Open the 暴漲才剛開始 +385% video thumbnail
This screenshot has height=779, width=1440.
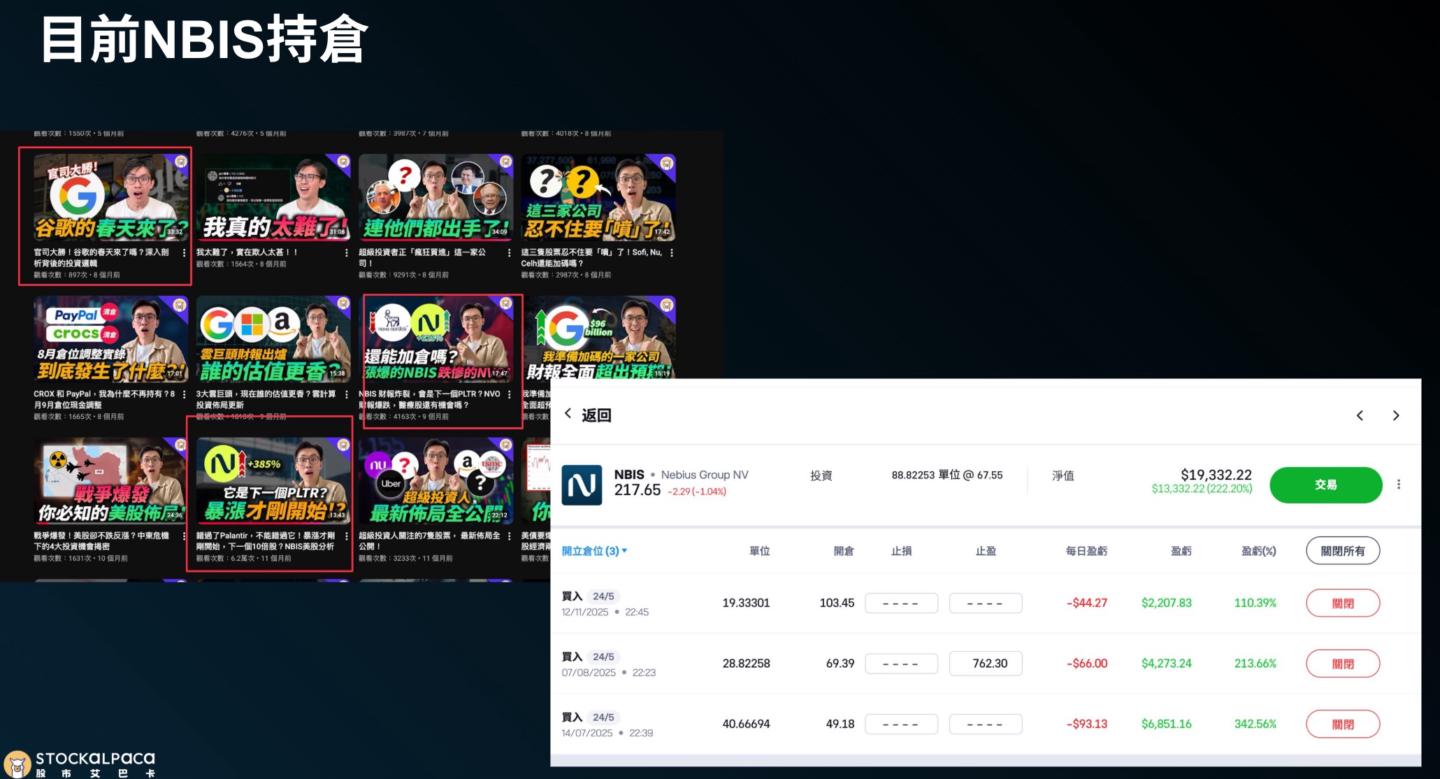coord(272,481)
